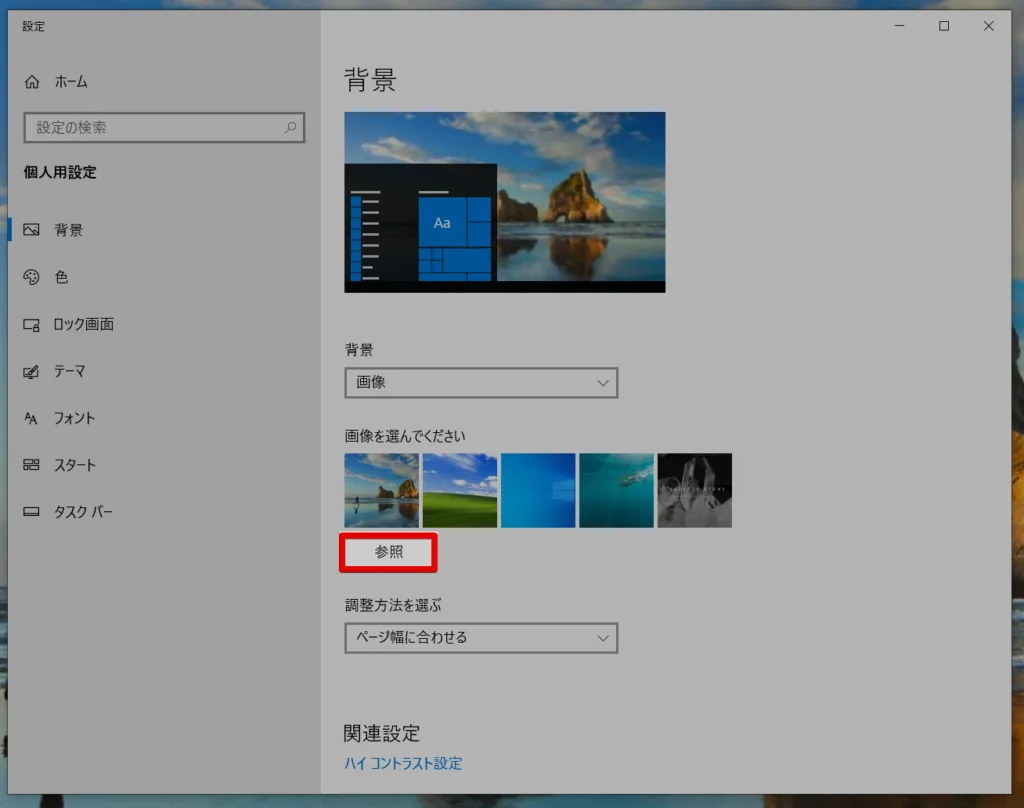1024x808 pixels.
Task: Close the 設定 window
Action: click(988, 26)
